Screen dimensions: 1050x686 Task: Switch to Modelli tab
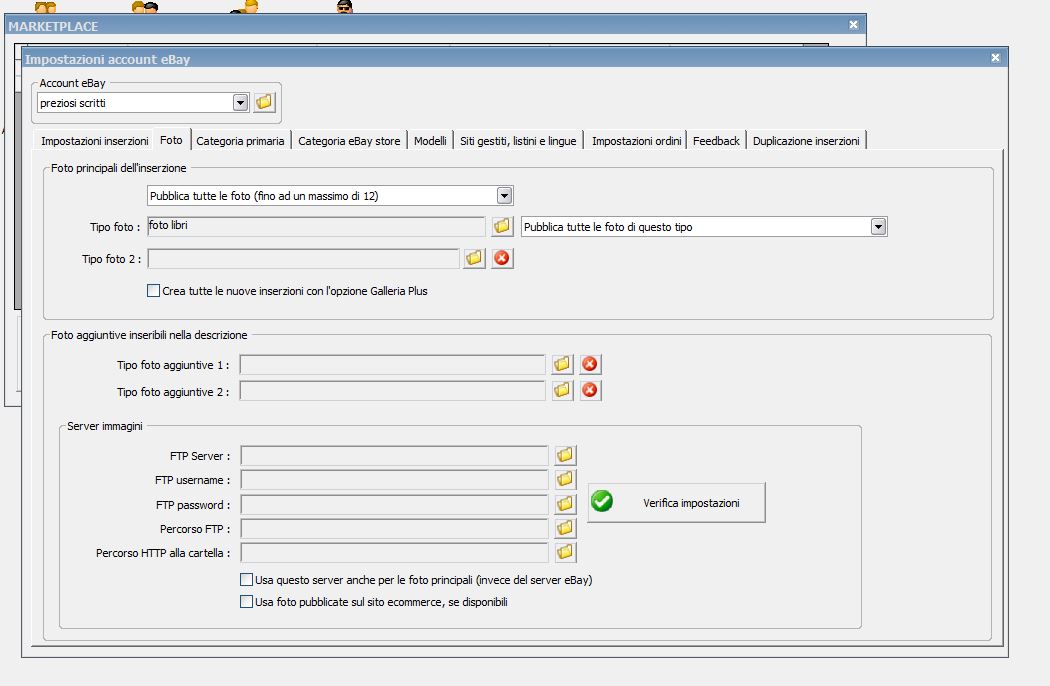[x=430, y=141]
